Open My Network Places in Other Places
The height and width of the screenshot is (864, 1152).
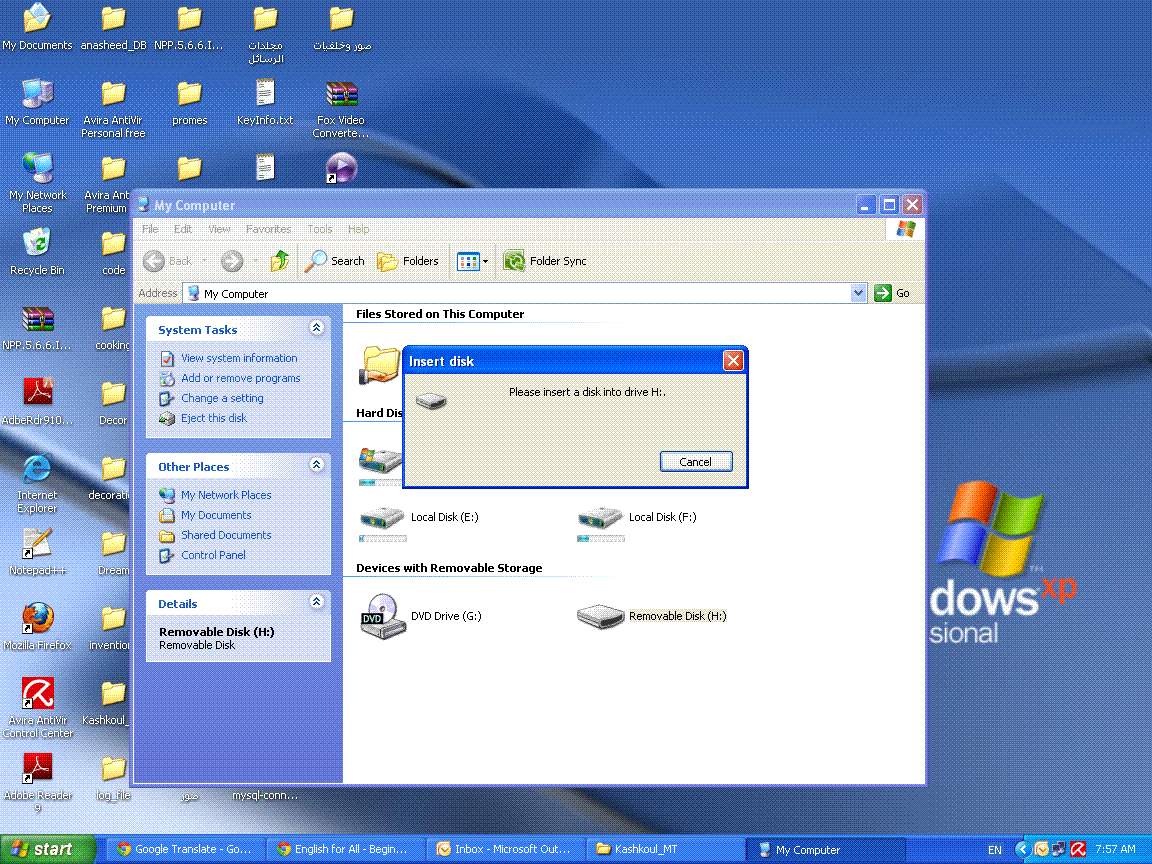point(226,494)
